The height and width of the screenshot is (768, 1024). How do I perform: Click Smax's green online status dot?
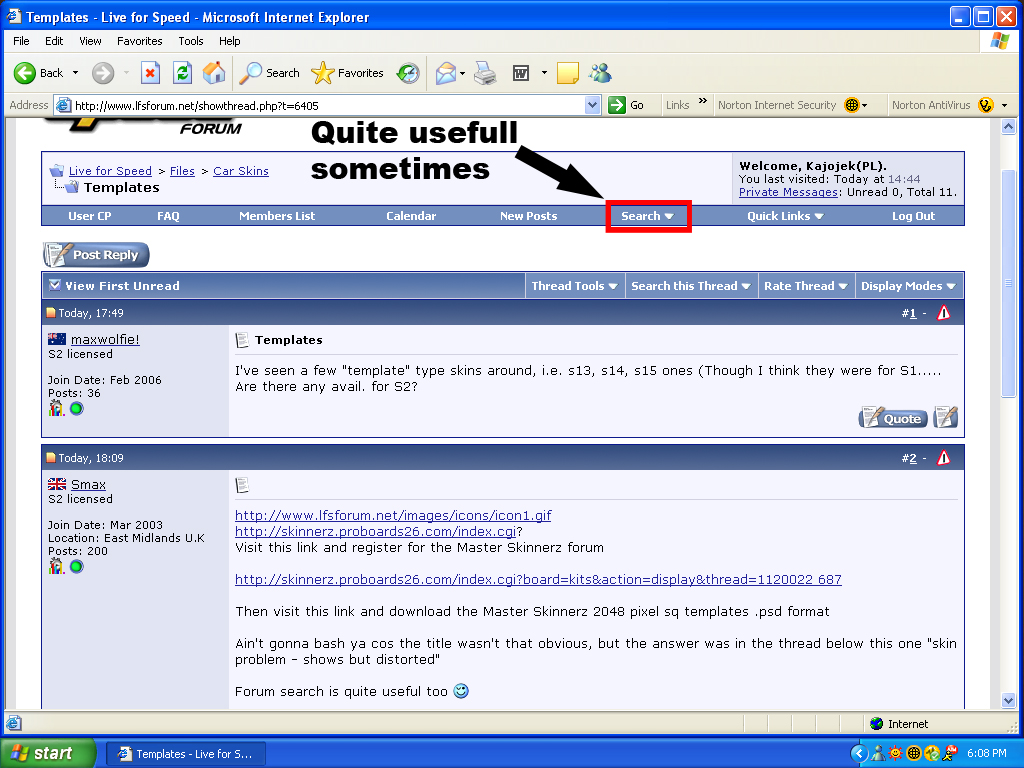(x=77, y=567)
